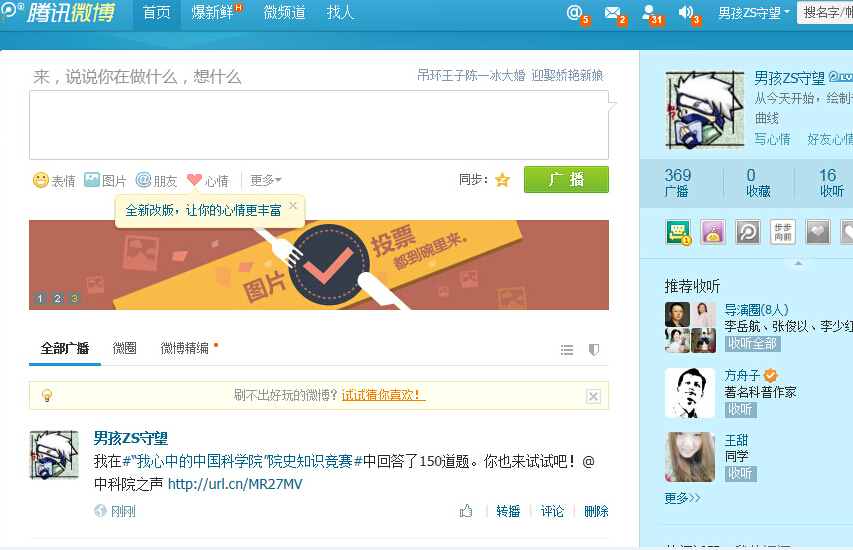Screen dimensions: 853x550
Task: Open the @ mentions notification icon
Action: tap(574, 12)
